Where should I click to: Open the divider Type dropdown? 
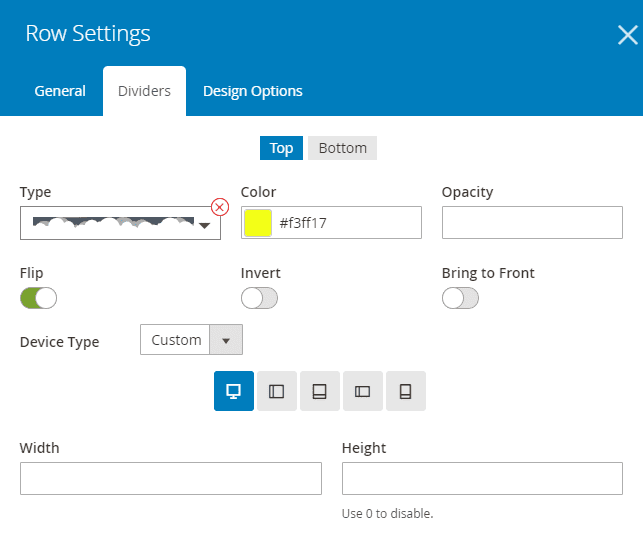(x=120, y=223)
